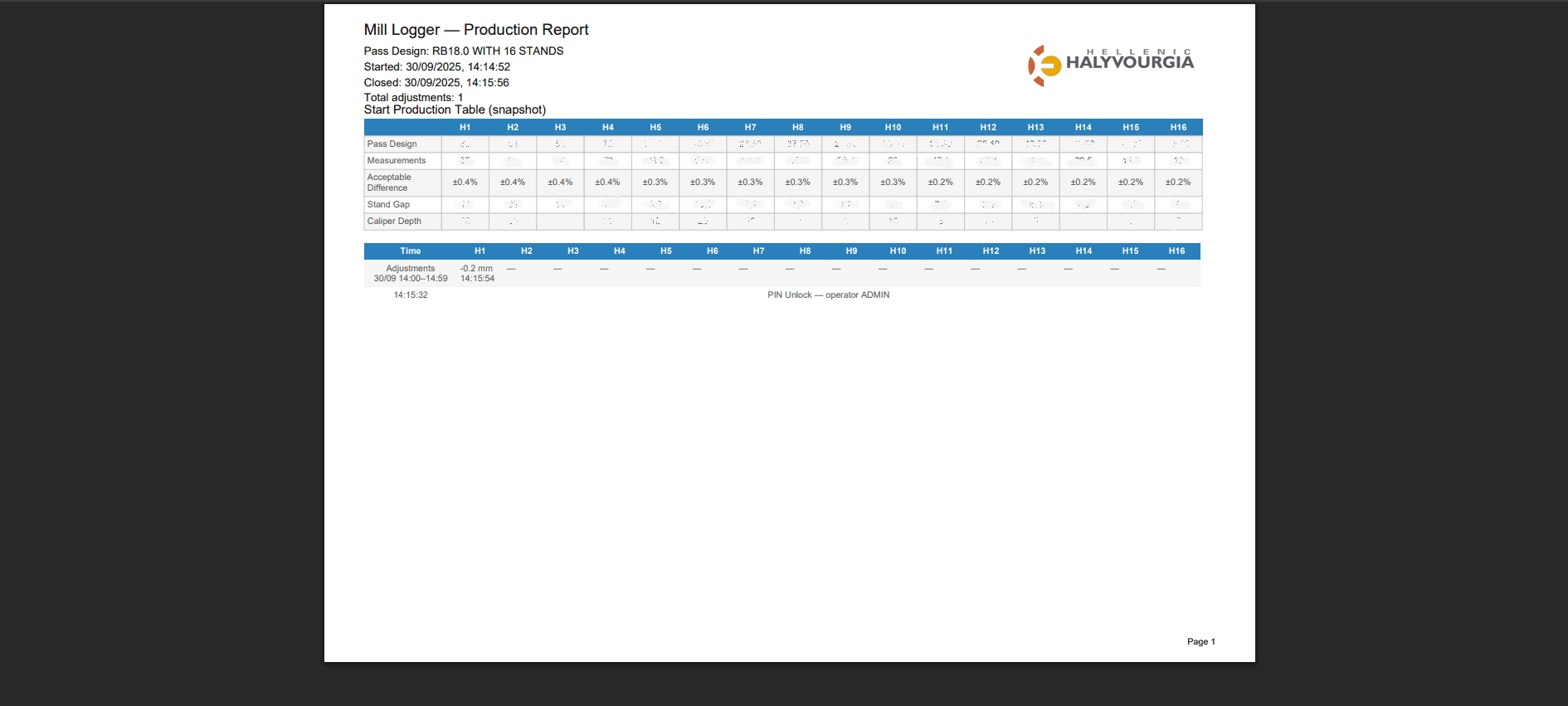
Task: Click the Started date and time line
Action: (436, 67)
